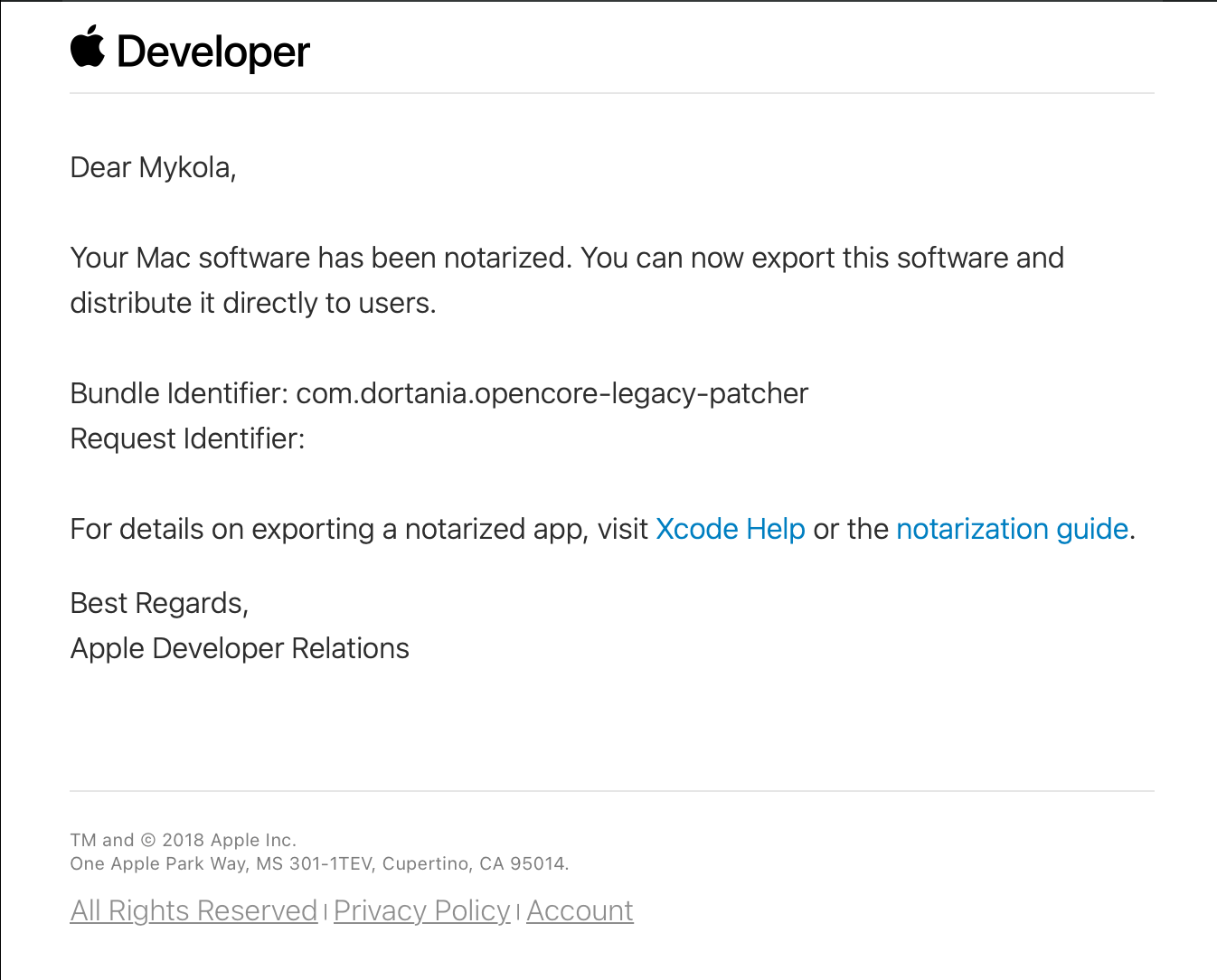Click the Apple logo icon

pyautogui.click(x=88, y=47)
